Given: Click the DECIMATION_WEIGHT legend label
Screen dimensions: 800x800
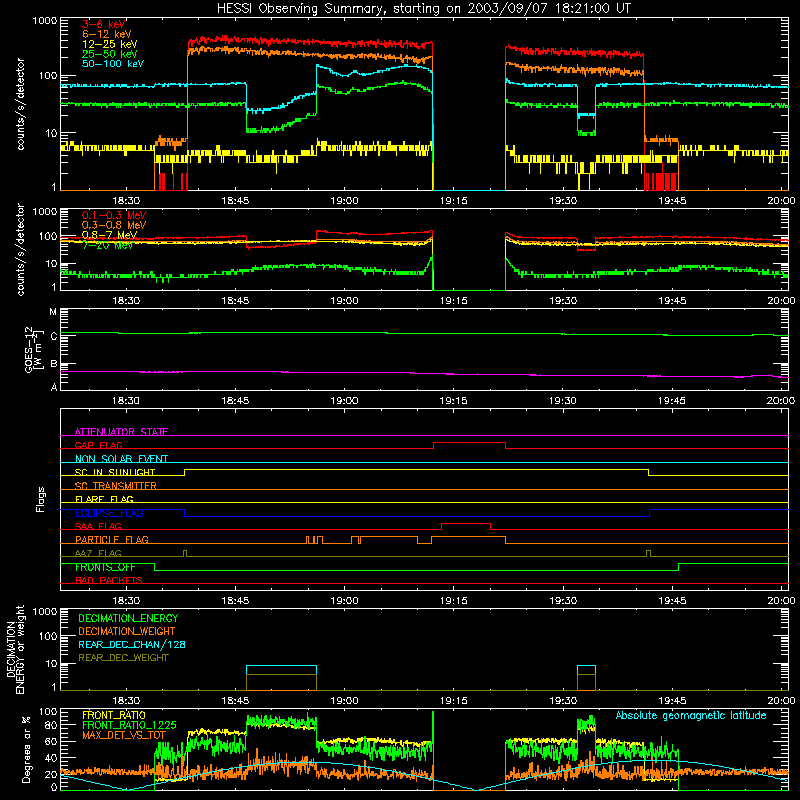Looking at the screenshot, I should [x=127, y=631].
